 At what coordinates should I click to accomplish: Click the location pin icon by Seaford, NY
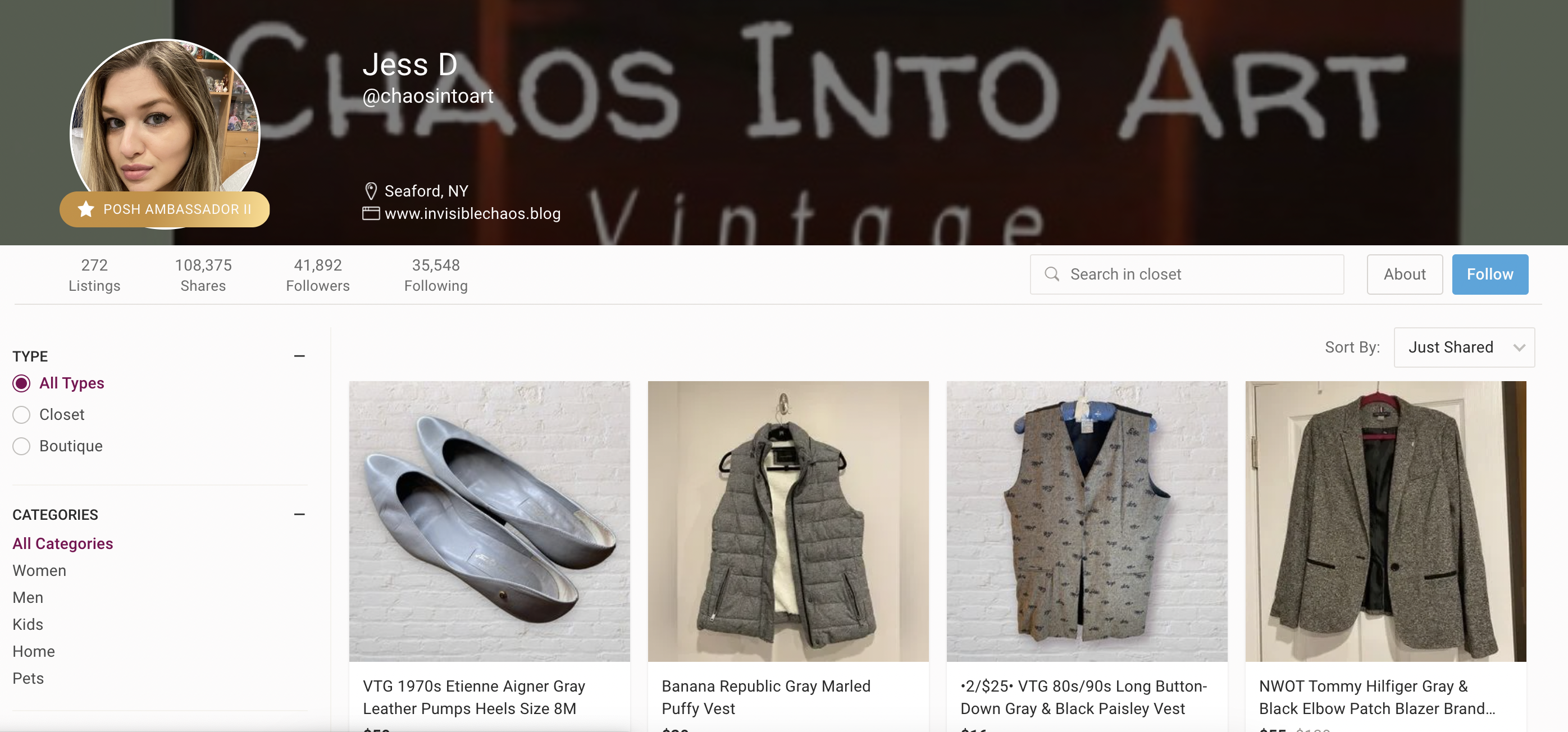pos(371,191)
